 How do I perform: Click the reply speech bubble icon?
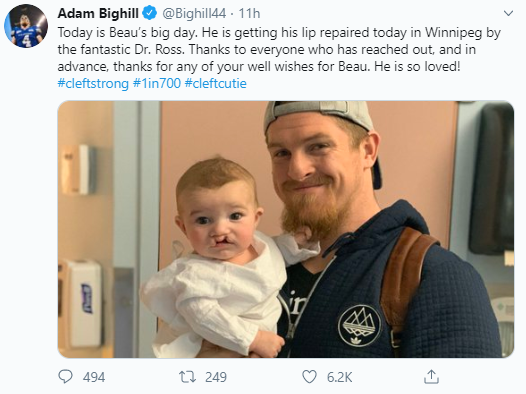(x=65, y=377)
